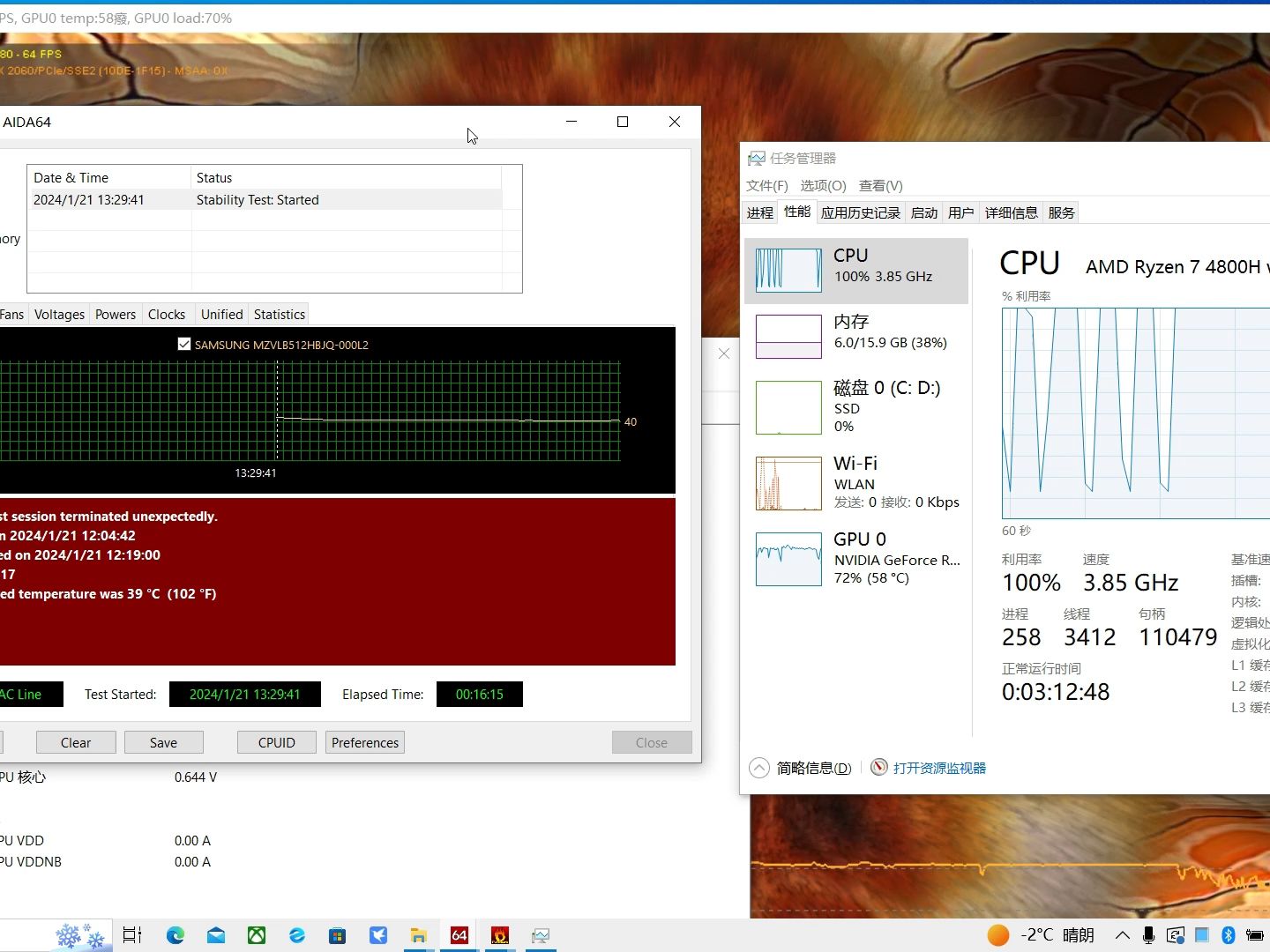Select the 磁盘 0 disk thumbnail graph
This screenshot has height=952, width=1270.
pos(788,407)
